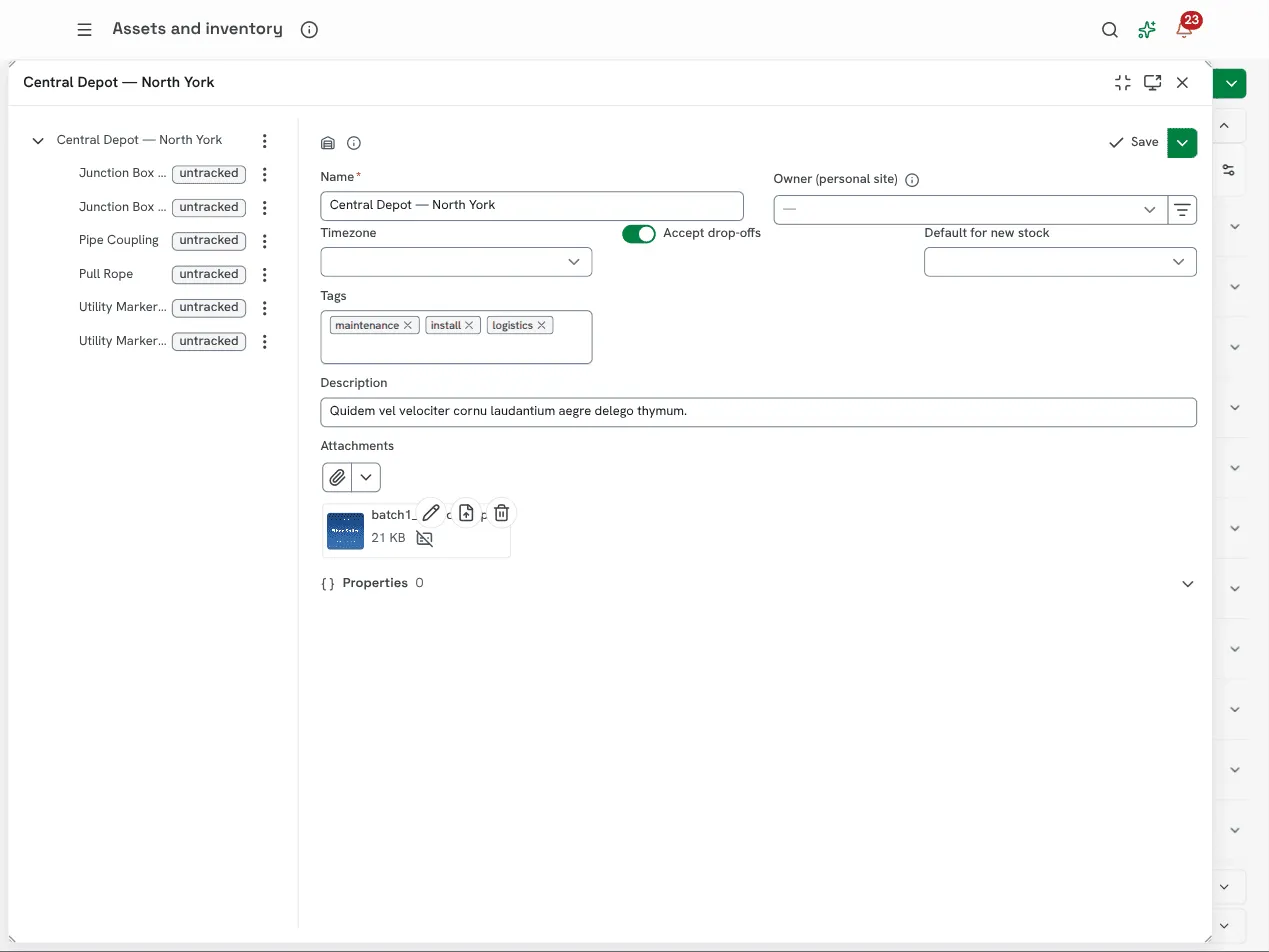Open notifications bell with 23 badge
The height and width of the screenshot is (952, 1269).
(1185, 28)
